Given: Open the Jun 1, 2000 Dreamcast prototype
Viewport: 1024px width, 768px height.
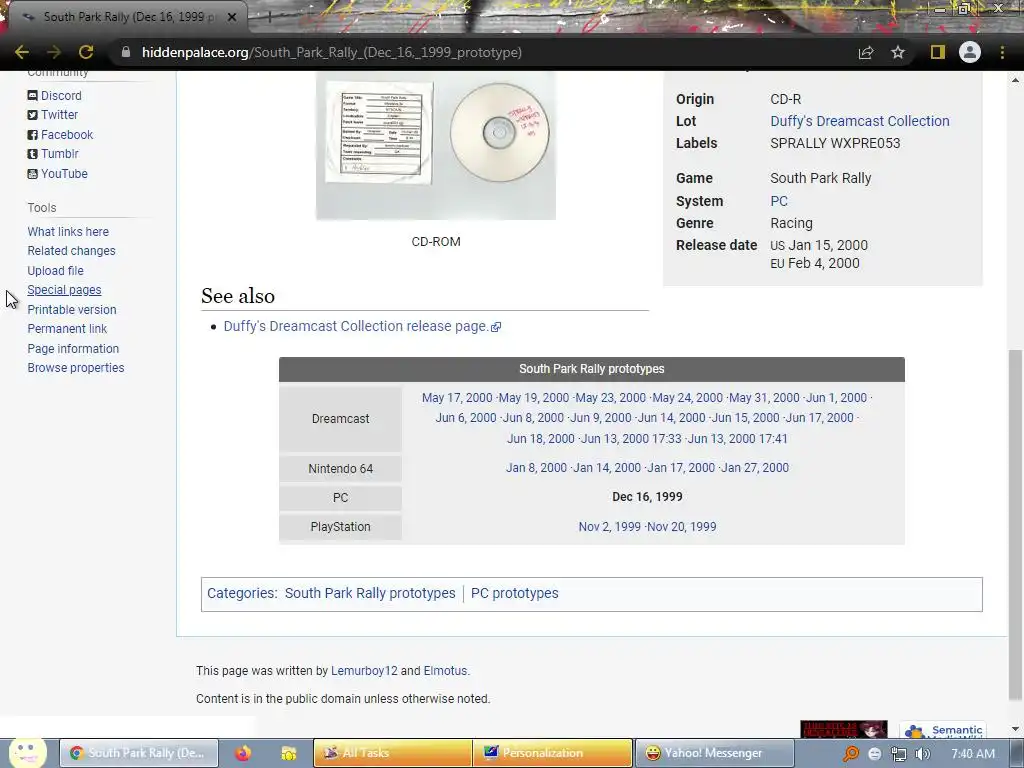Looking at the screenshot, I should [x=837, y=398].
